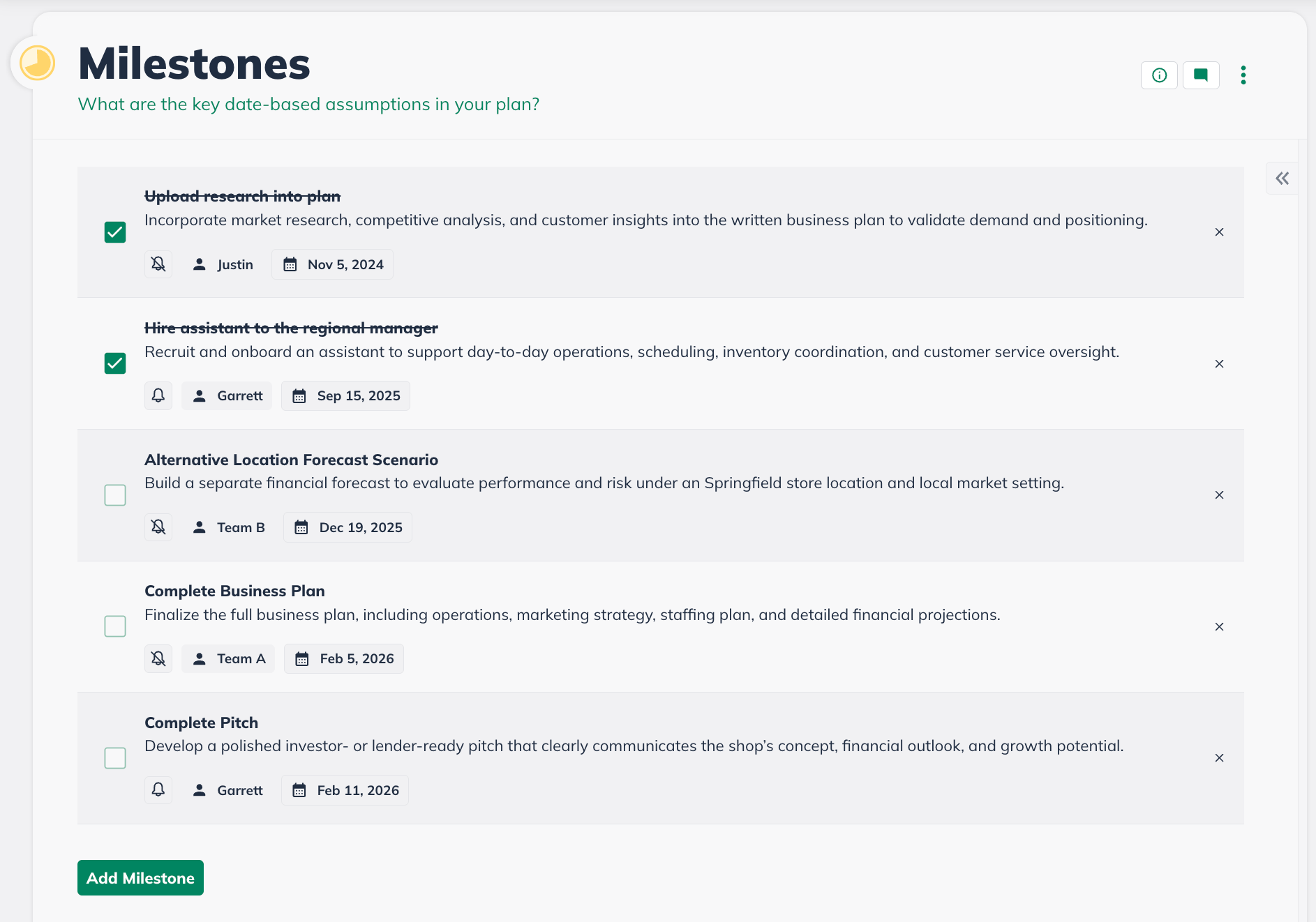This screenshot has height=922, width=1316.
Task: Unmute the crossed-out bell on Upload research milestone
Action: (158, 264)
